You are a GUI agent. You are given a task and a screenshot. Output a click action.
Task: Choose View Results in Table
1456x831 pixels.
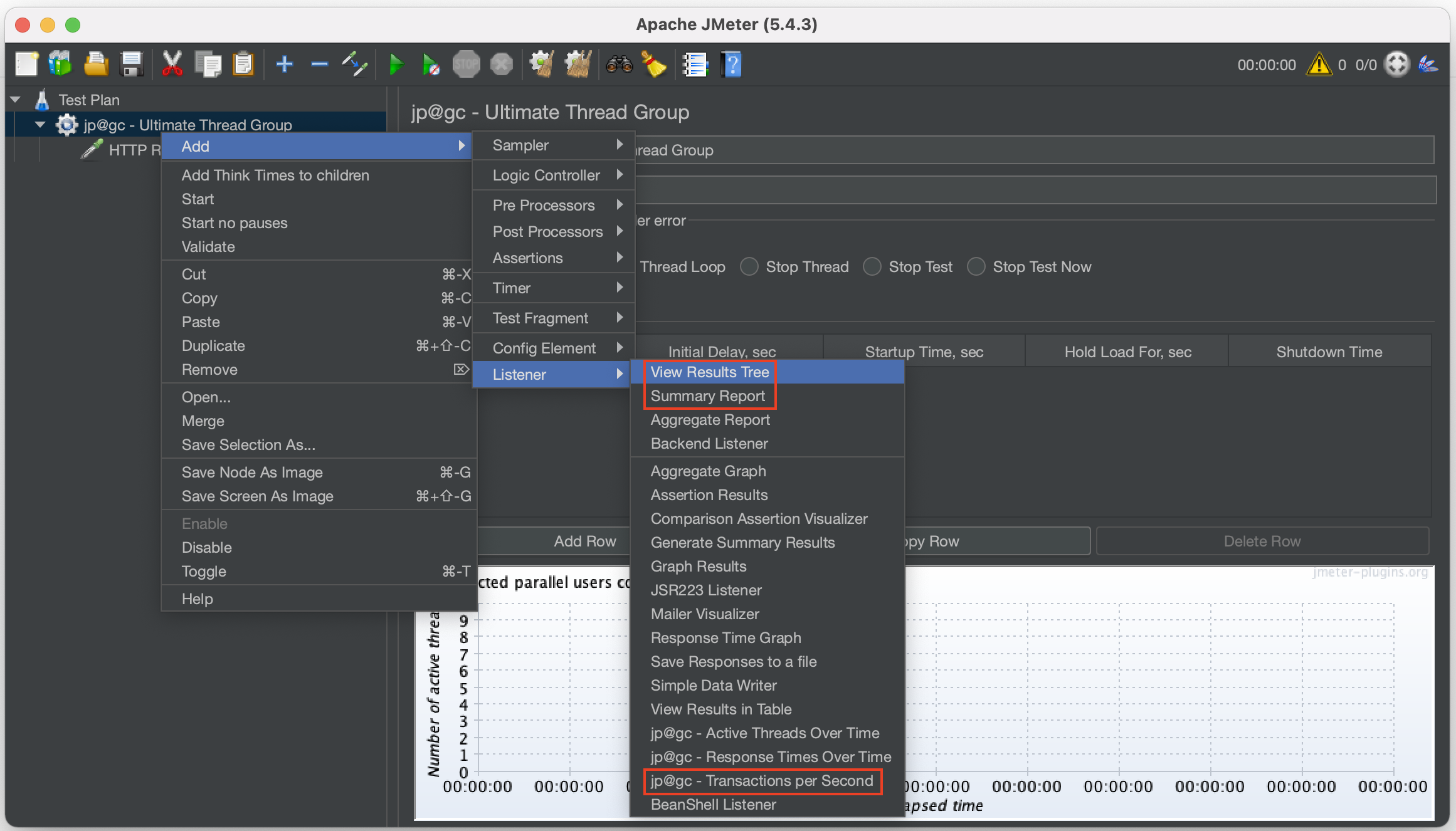pos(768,709)
